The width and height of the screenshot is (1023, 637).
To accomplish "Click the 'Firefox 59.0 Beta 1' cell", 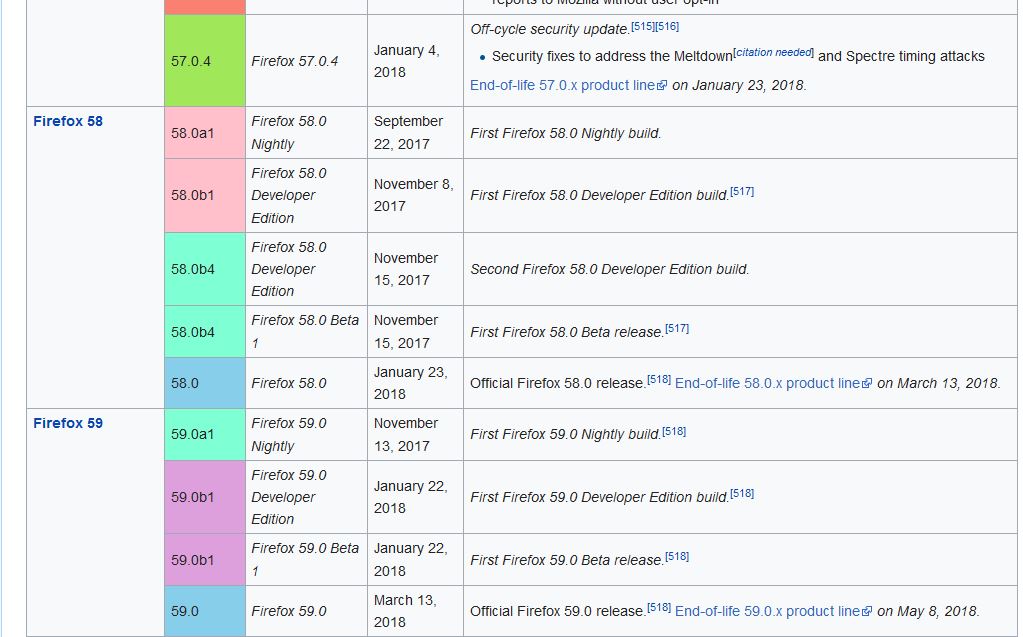I will [x=307, y=560].
